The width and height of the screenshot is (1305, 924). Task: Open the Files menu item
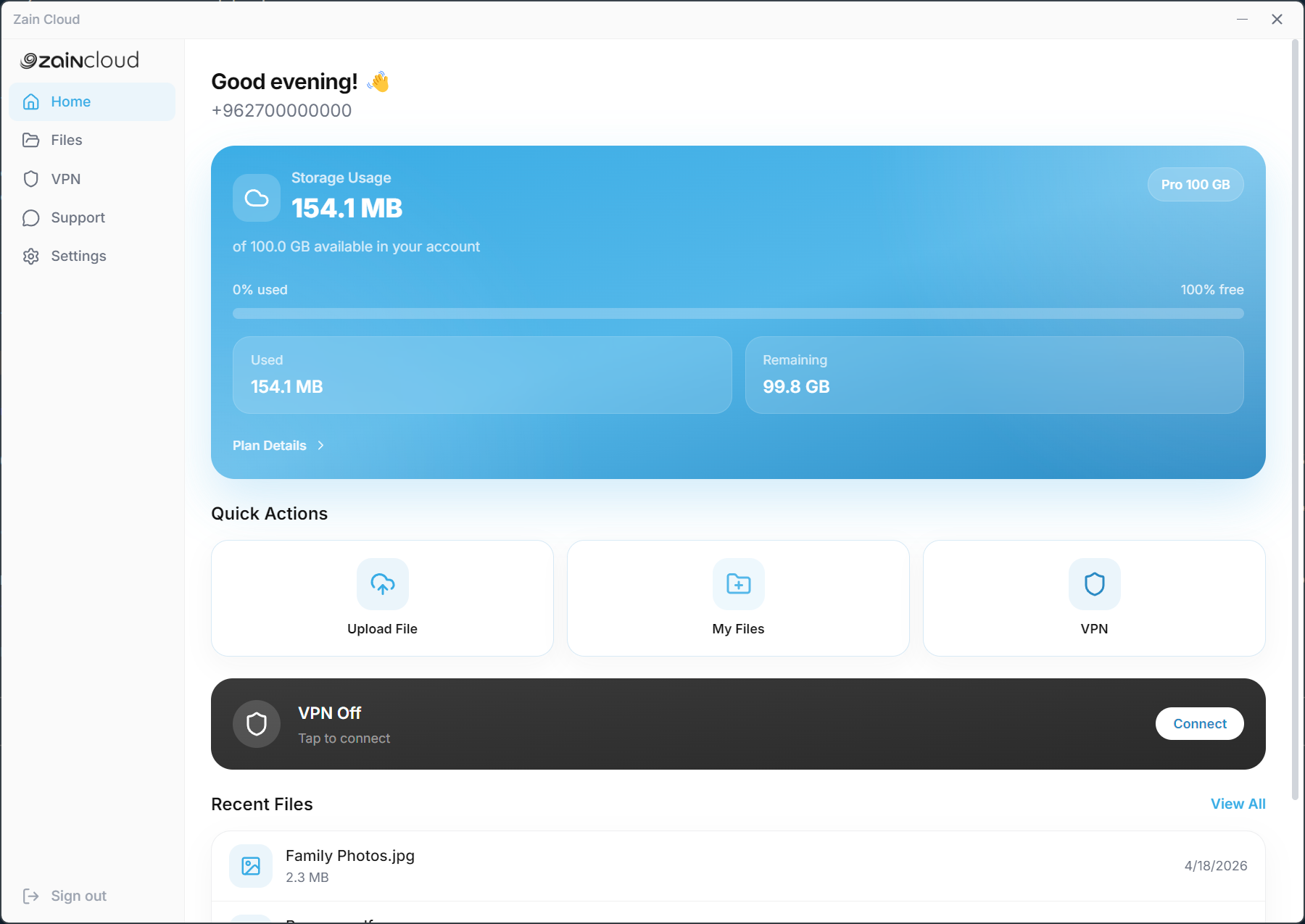click(x=92, y=140)
